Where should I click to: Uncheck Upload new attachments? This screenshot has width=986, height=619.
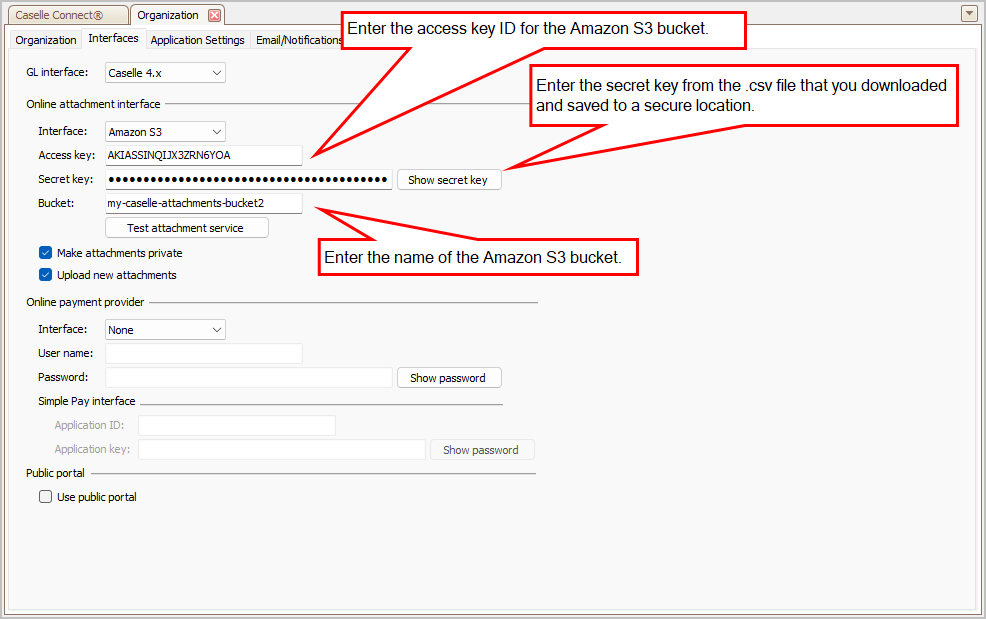point(45,275)
